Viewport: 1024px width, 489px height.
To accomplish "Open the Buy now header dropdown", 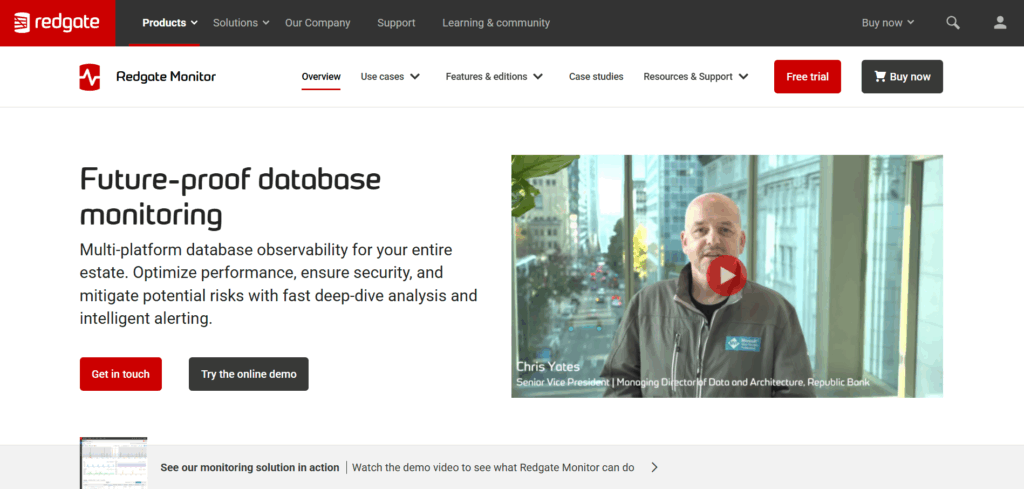I will (x=888, y=23).
